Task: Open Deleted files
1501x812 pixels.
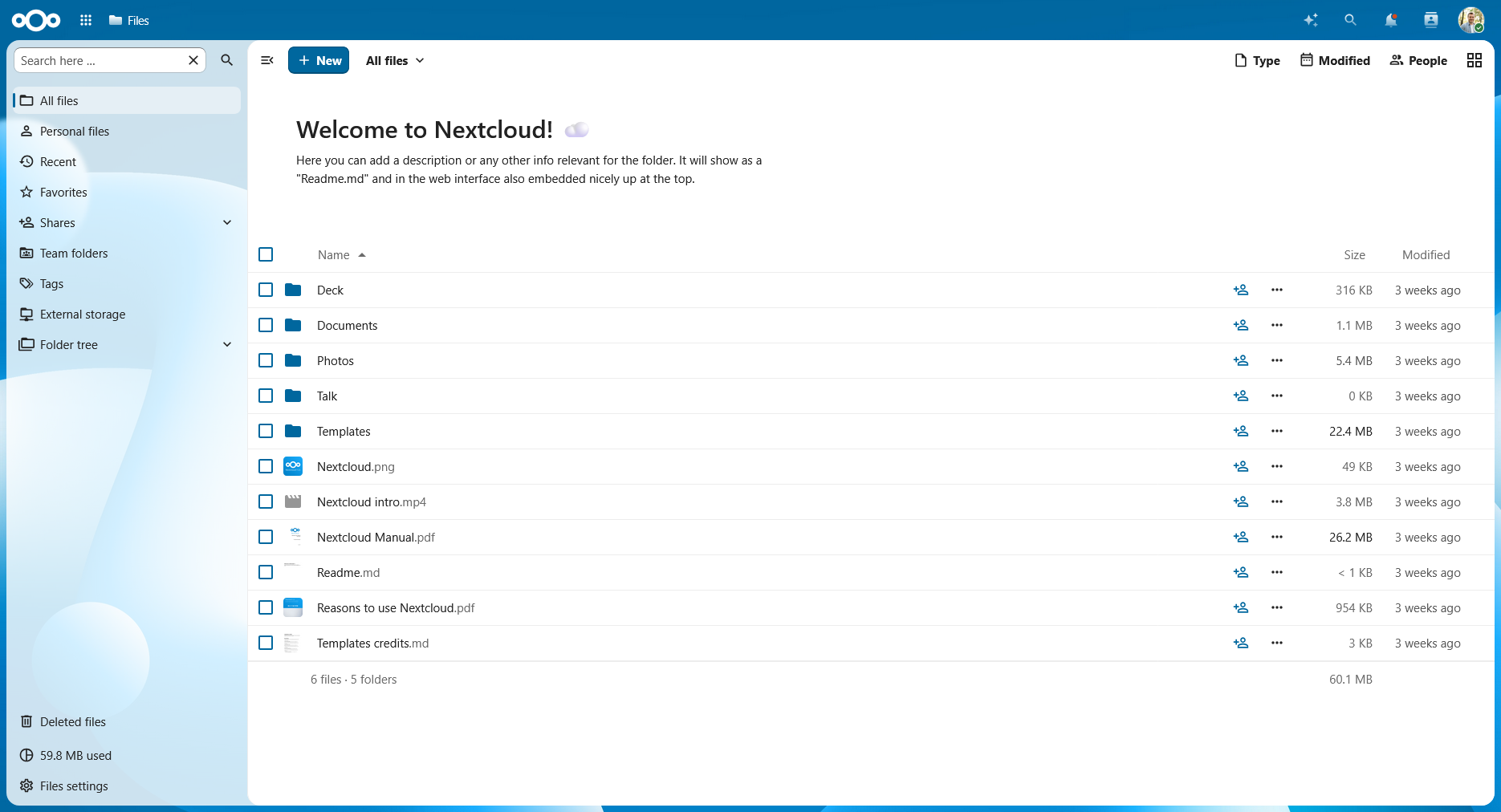Action: click(127, 721)
